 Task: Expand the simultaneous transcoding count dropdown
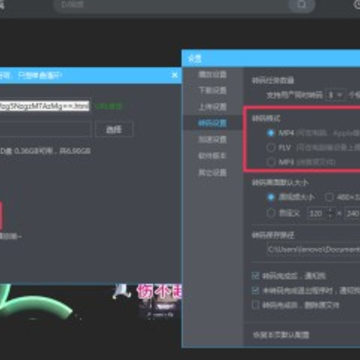(x=336, y=95)
